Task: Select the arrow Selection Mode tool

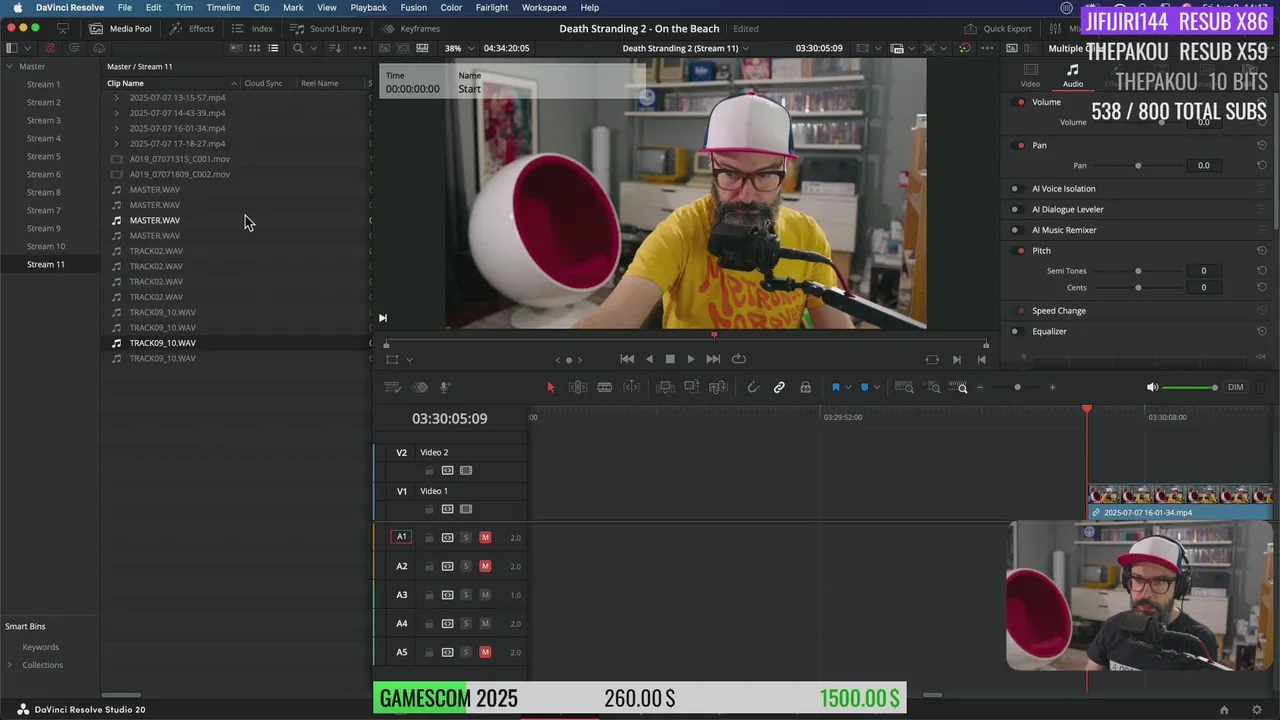Action: 550,387
